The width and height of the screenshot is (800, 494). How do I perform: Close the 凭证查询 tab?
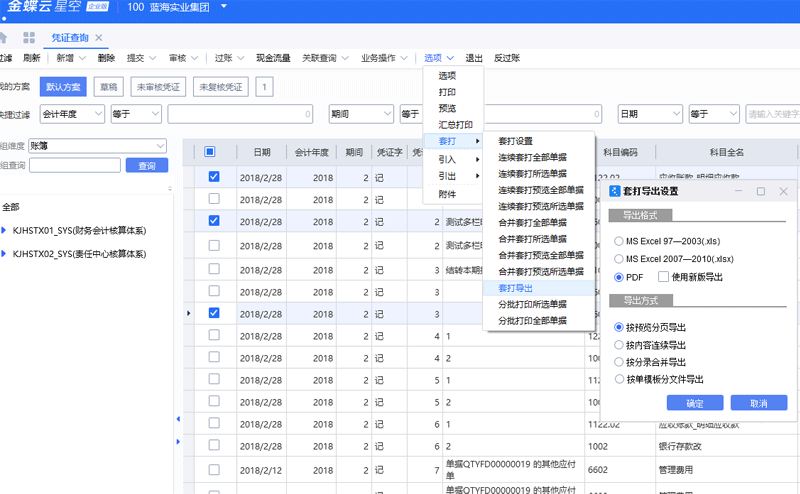coord(99,38)
